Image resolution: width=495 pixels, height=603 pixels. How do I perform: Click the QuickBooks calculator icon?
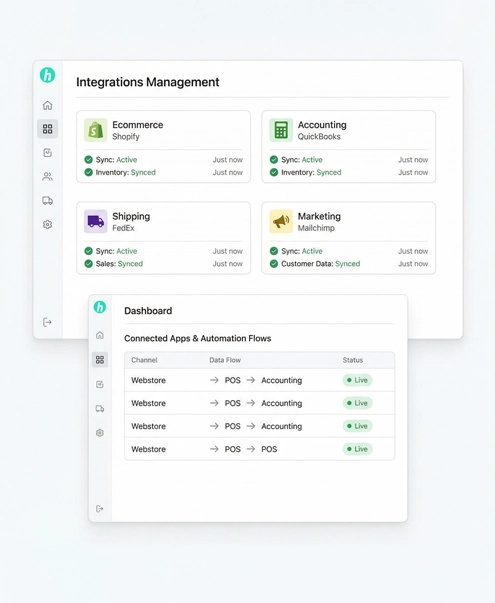281,130
